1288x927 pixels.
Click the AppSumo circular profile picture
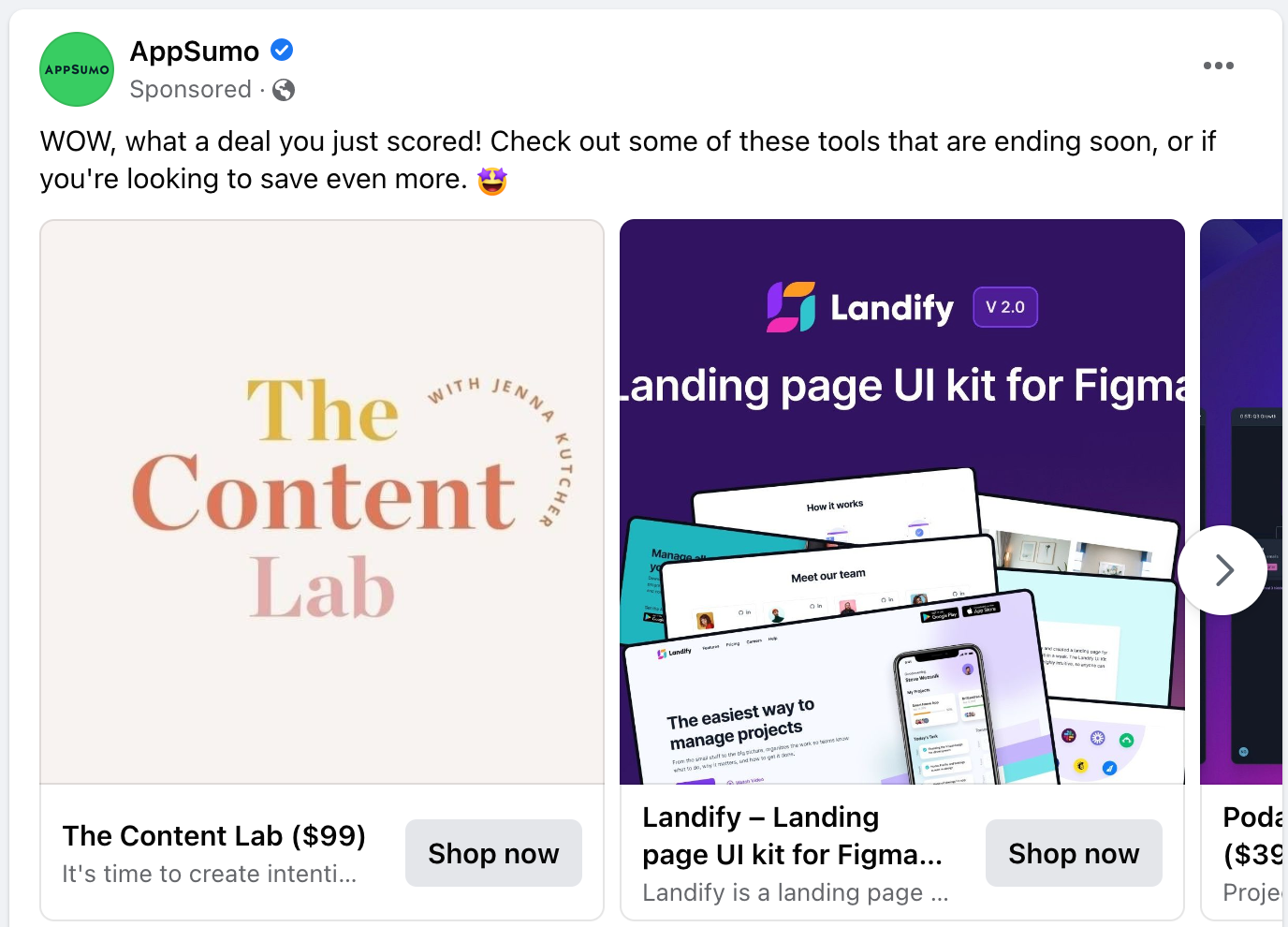(76, 68)
